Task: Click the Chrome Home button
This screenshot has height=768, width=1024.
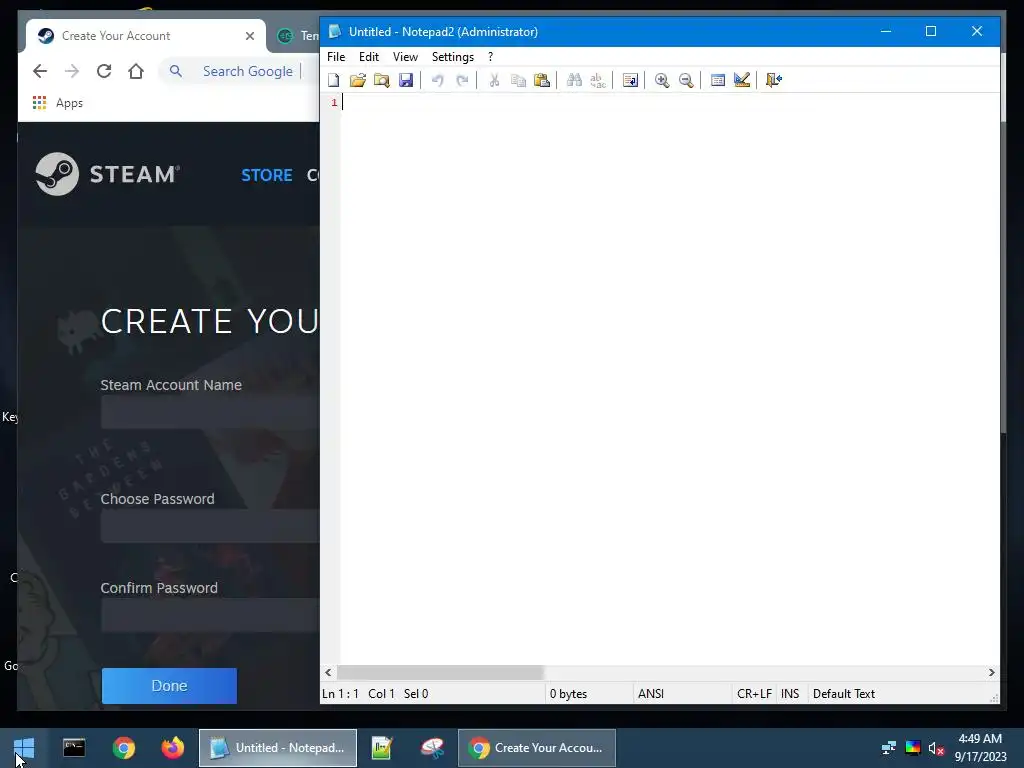Action: 136,71
